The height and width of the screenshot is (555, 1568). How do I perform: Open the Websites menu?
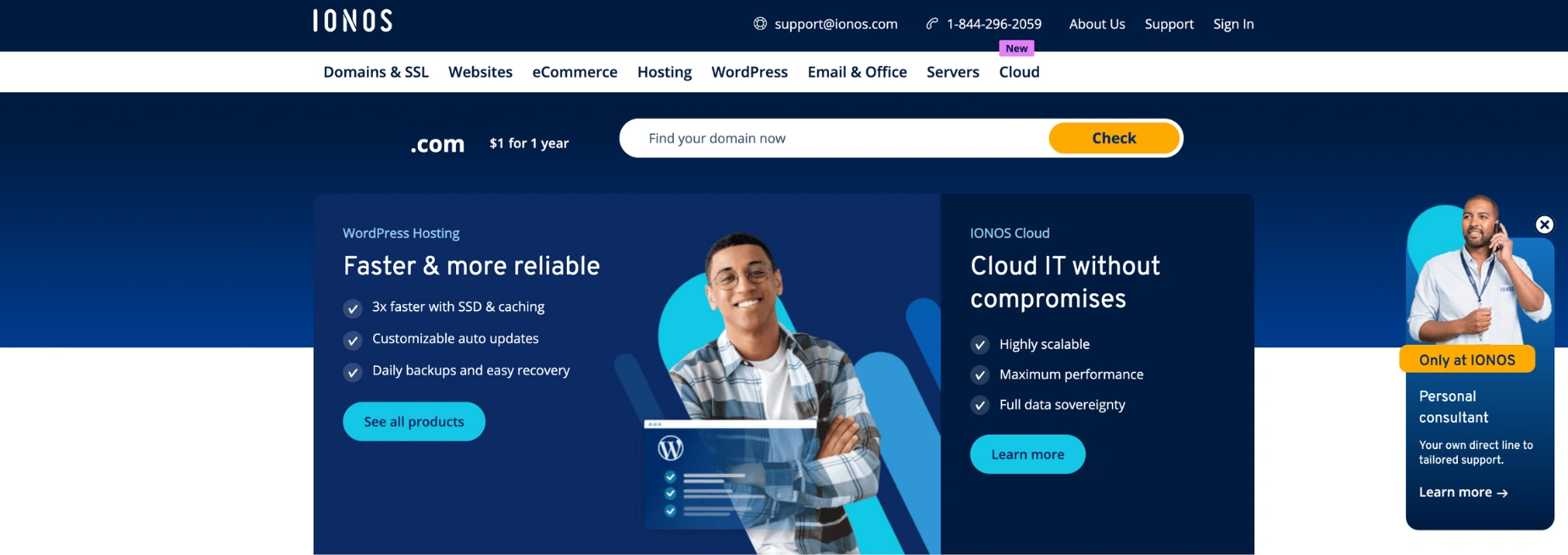(481, 72)
